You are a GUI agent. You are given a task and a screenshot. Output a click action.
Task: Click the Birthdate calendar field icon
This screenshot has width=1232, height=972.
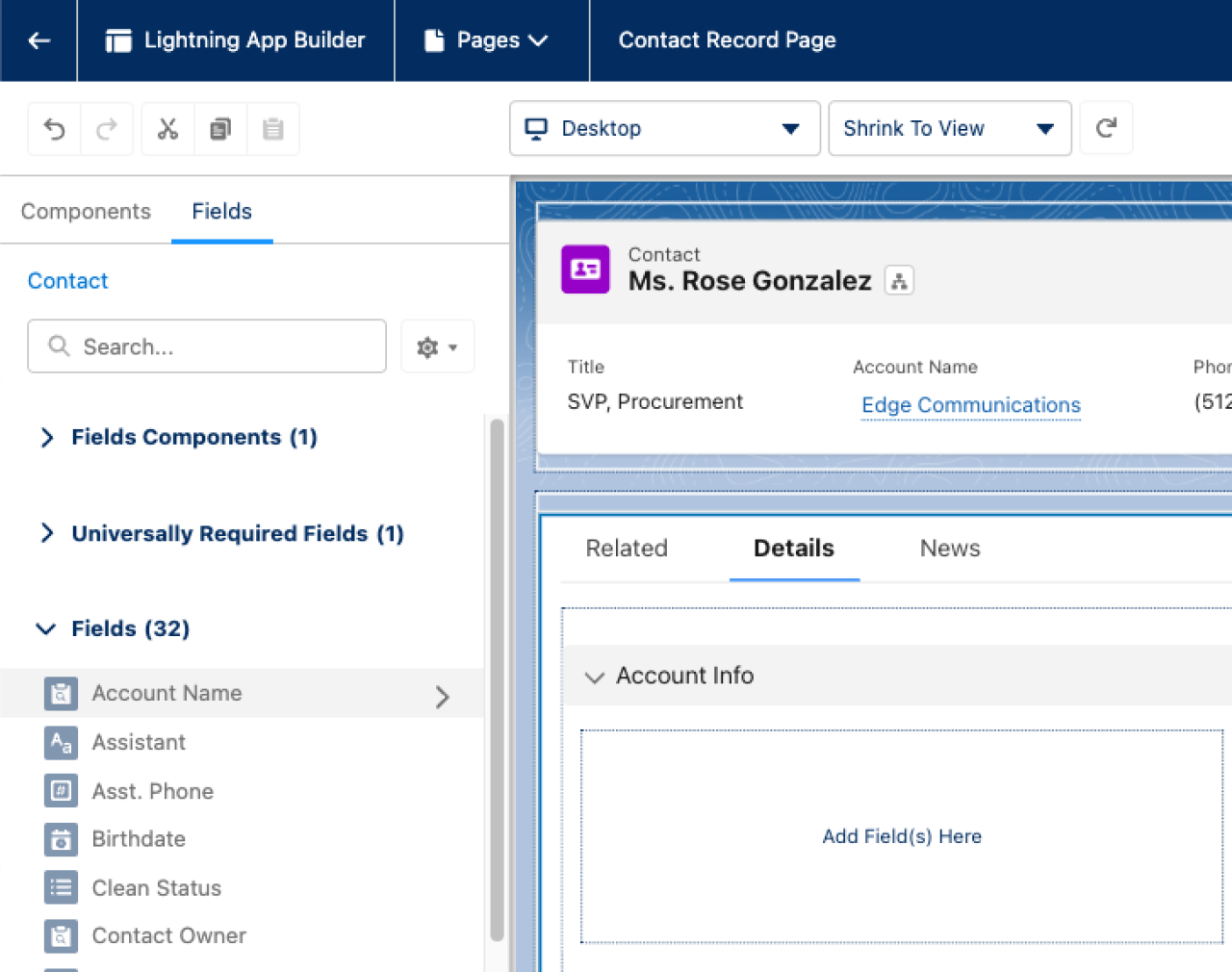tap(61, 839)
